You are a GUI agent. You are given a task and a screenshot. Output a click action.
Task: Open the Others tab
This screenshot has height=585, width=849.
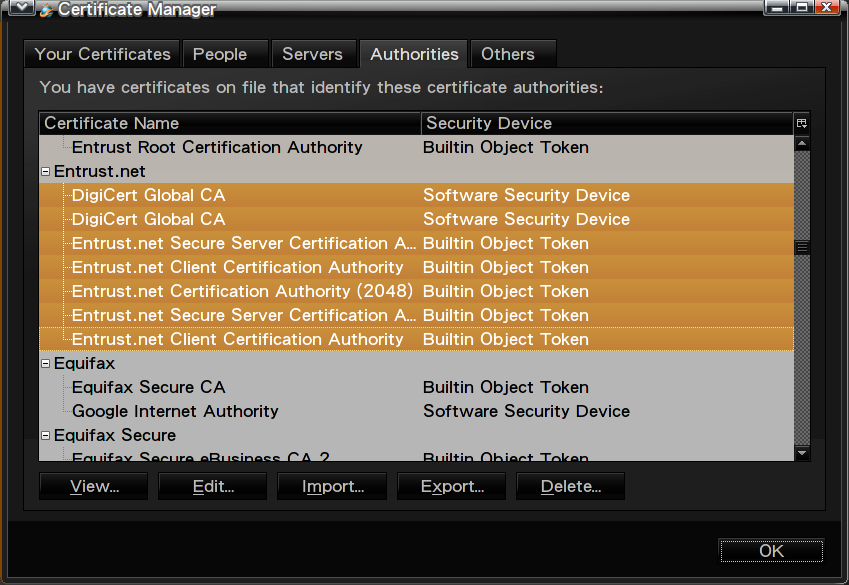(509, 54)
